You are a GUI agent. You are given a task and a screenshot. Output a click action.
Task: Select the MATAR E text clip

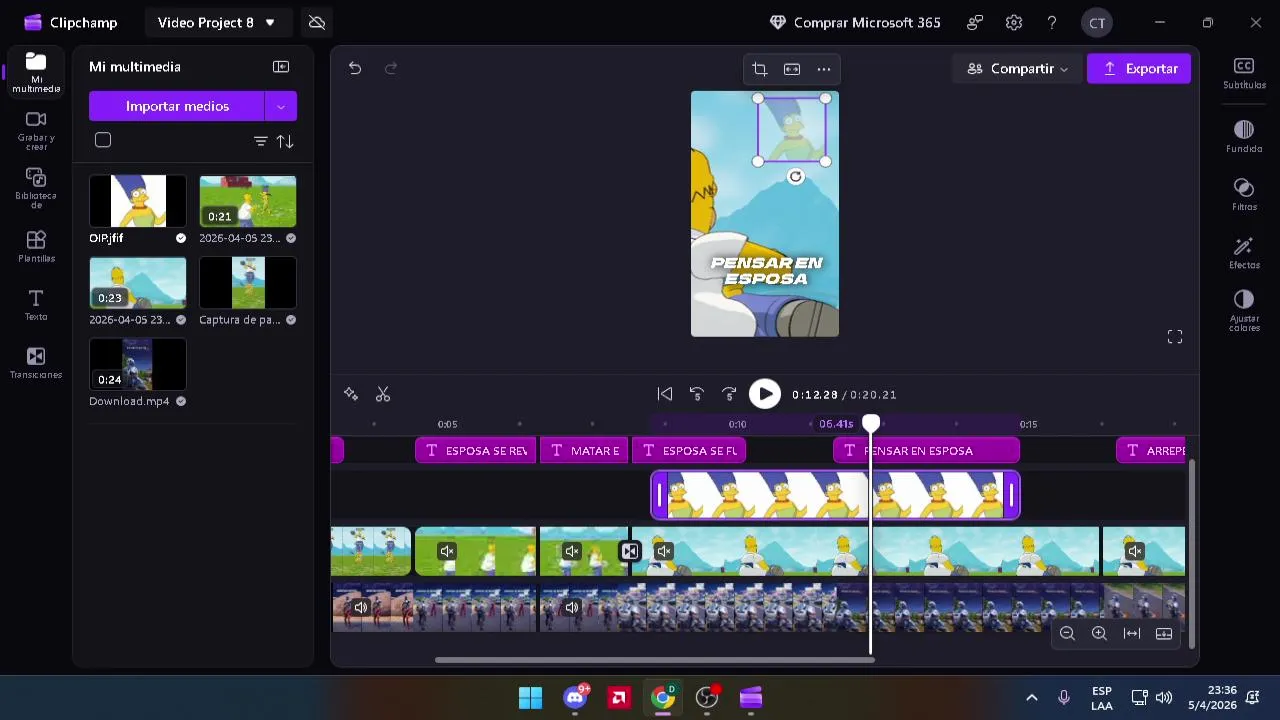(584, 450)
